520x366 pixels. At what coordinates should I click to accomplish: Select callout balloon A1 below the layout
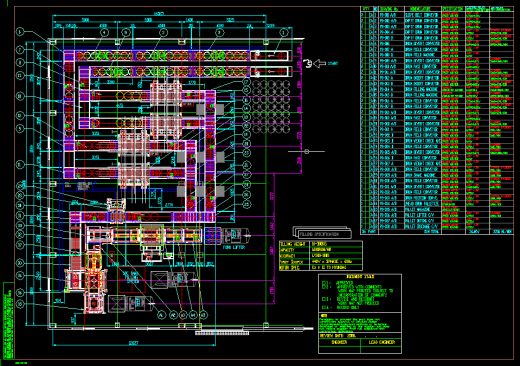(161, 315)
